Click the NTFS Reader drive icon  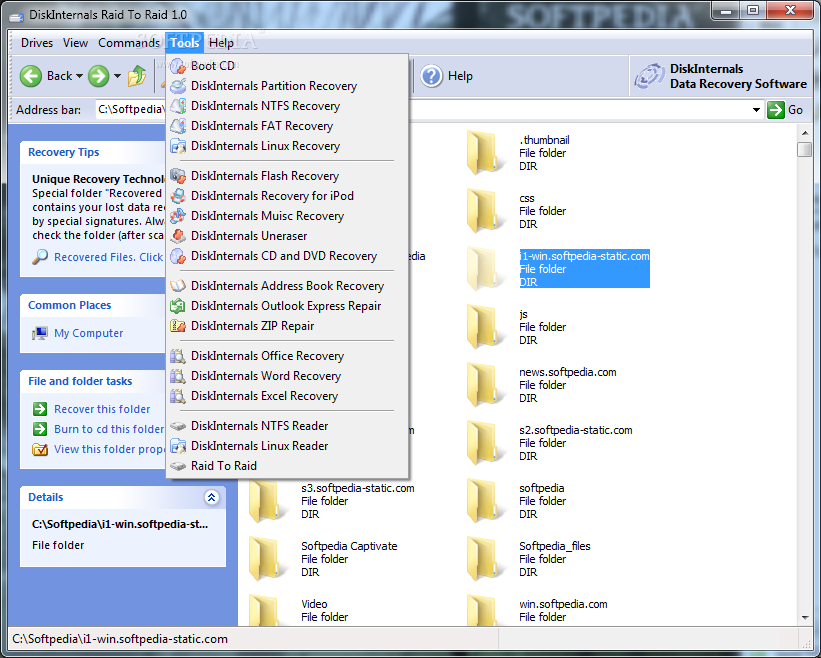coord(178,426)
